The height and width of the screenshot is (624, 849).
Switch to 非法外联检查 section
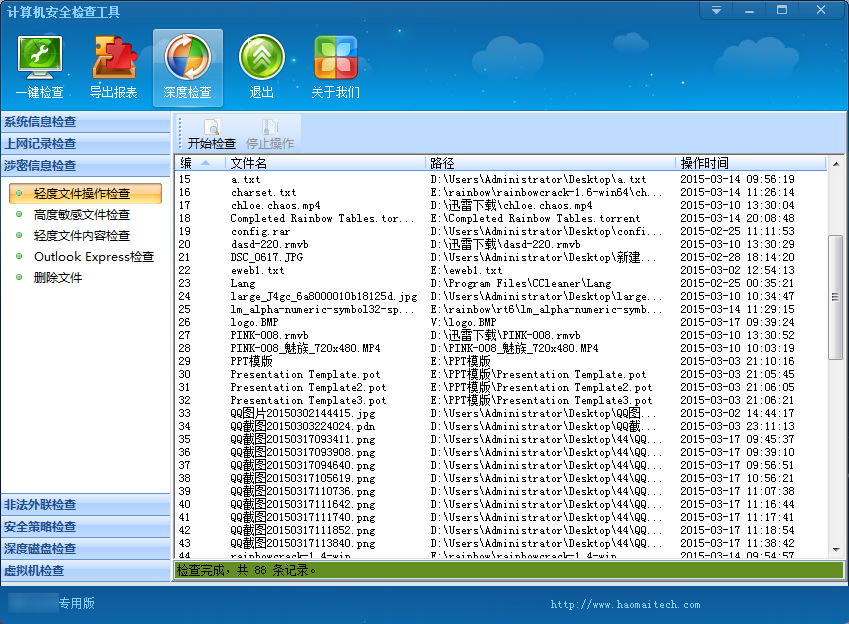[86, 505]
